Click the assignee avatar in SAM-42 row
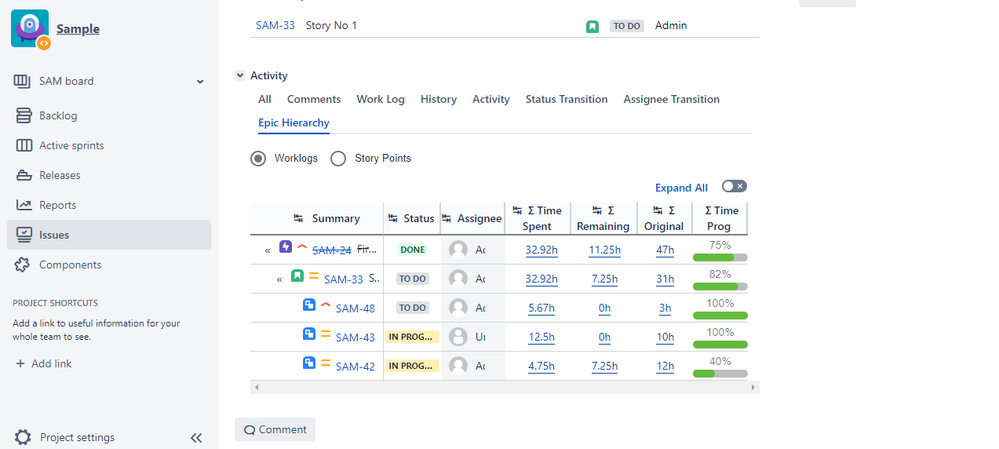The image size is (999, 449). (458, 366)
